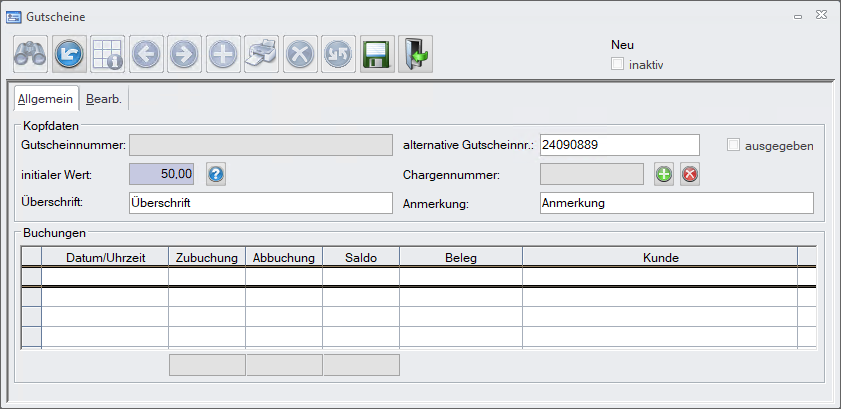Print the voucher using printer icon
The image size is (841, 409).
tap(260, 54)
